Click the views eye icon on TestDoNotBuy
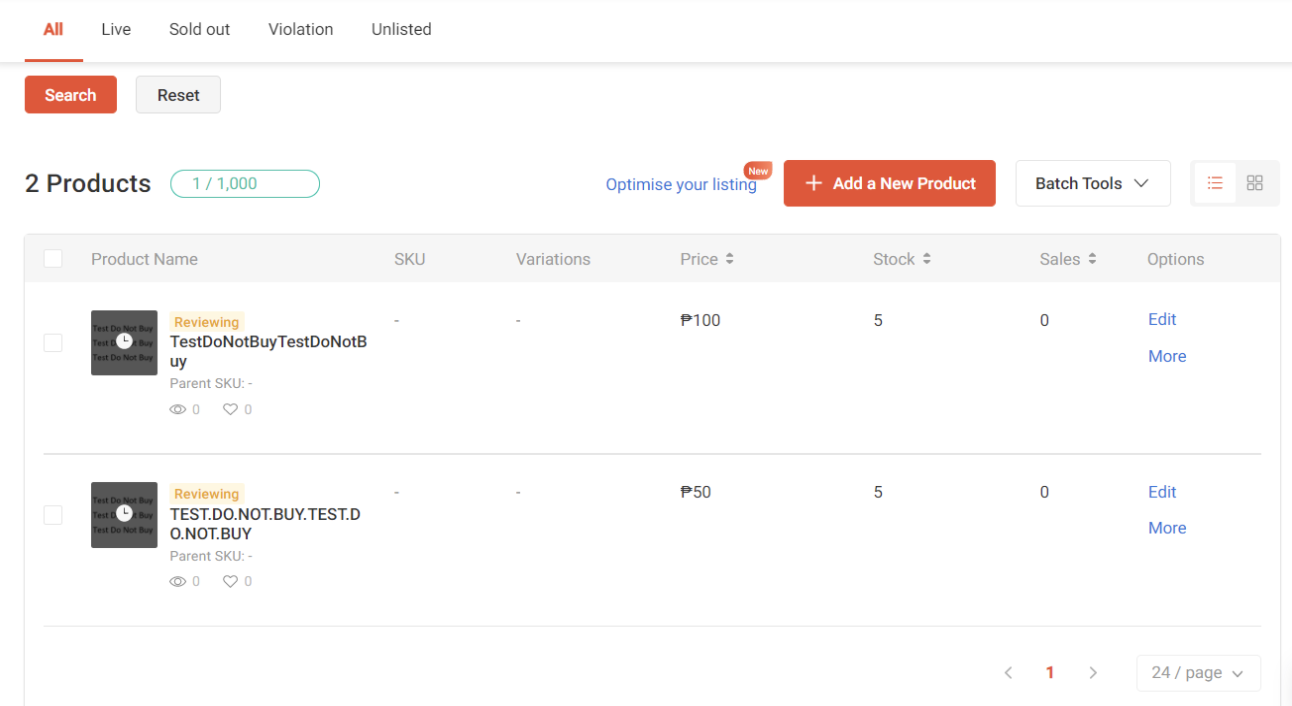This screenshot has height=706, width=1292. pos(178,409)
